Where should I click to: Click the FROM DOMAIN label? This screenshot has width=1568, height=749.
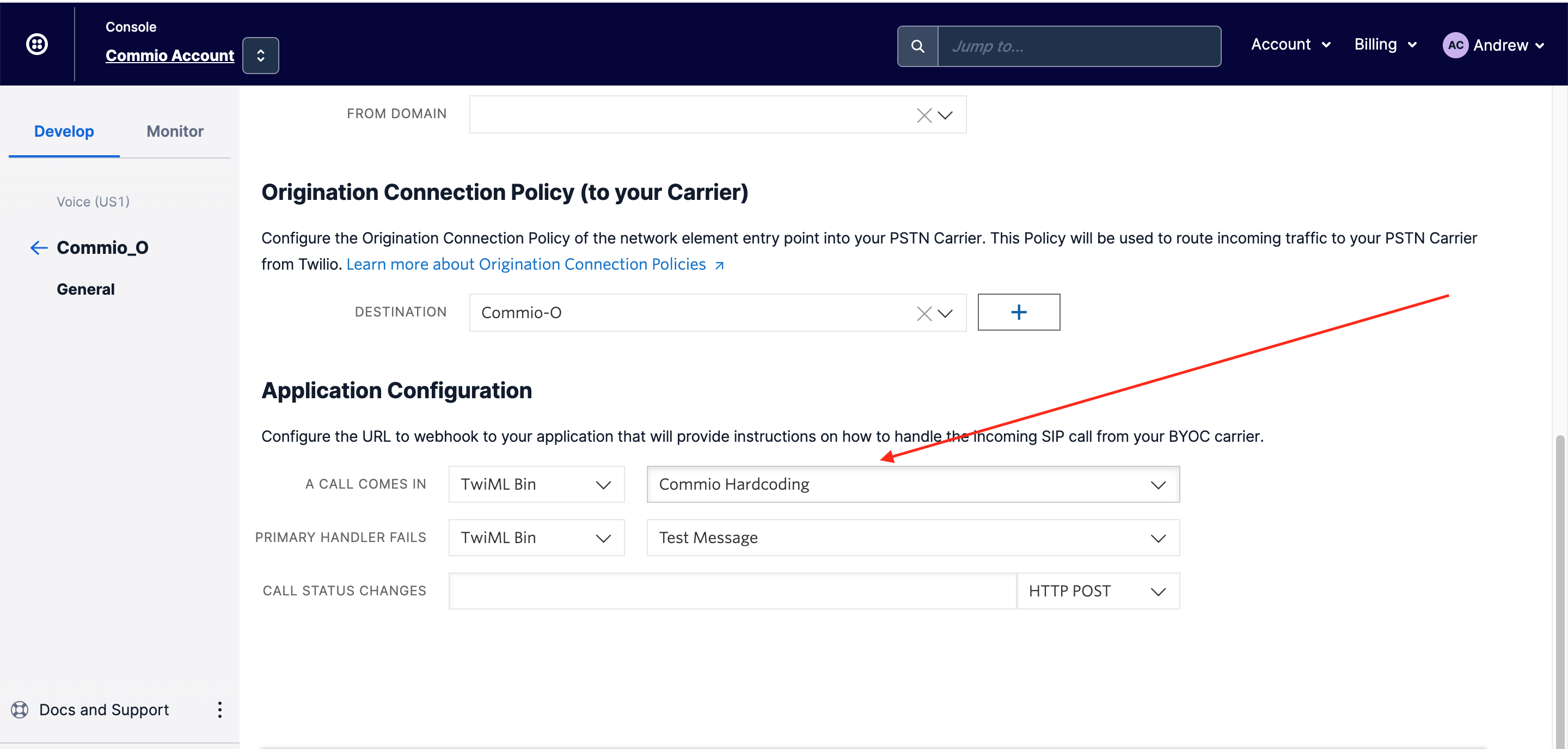[x=396, y=114]
